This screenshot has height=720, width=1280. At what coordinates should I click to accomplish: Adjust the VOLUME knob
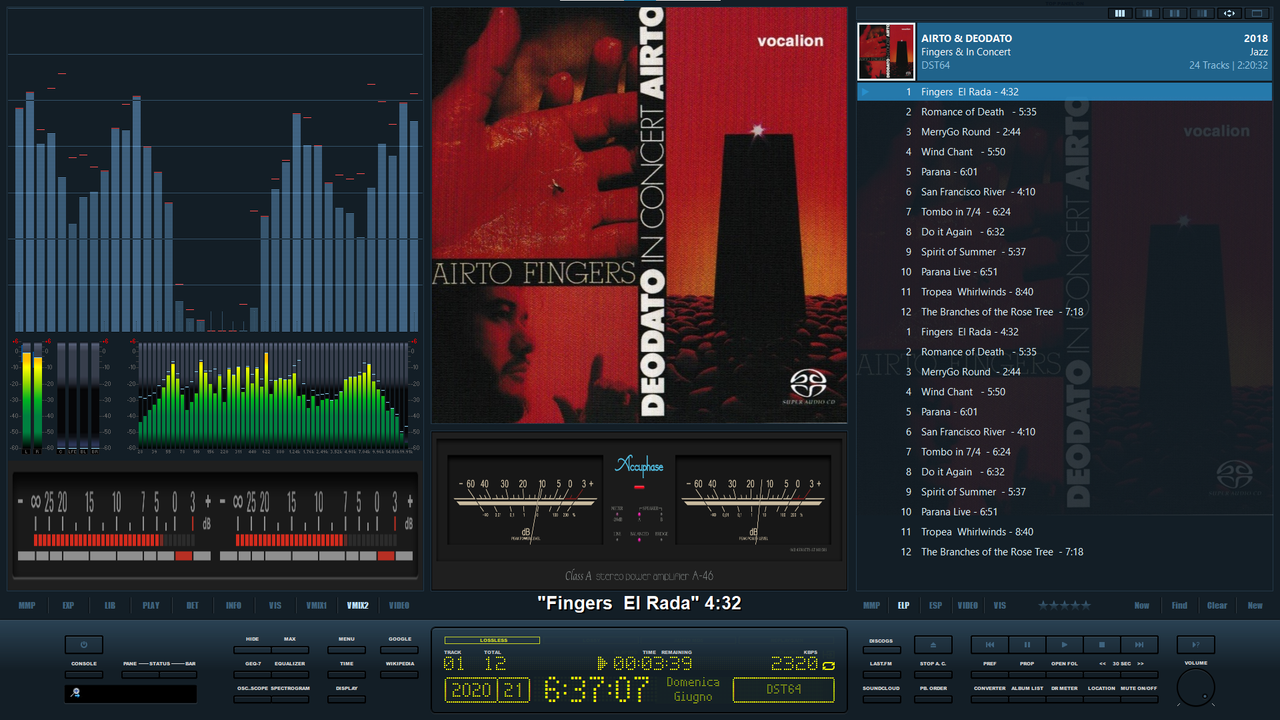coord(1196,688)
